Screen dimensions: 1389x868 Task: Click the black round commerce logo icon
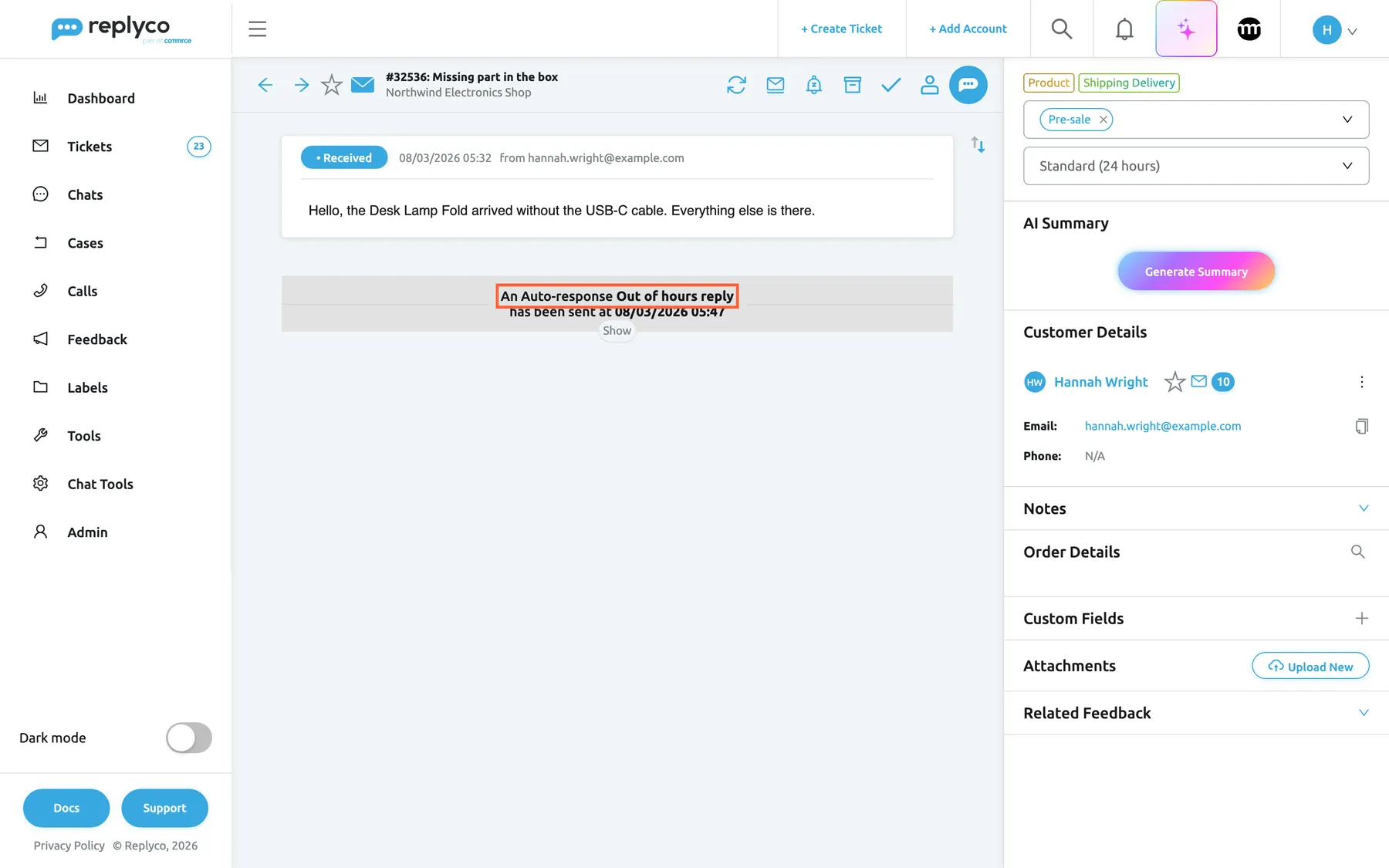tap(1249, 29)
